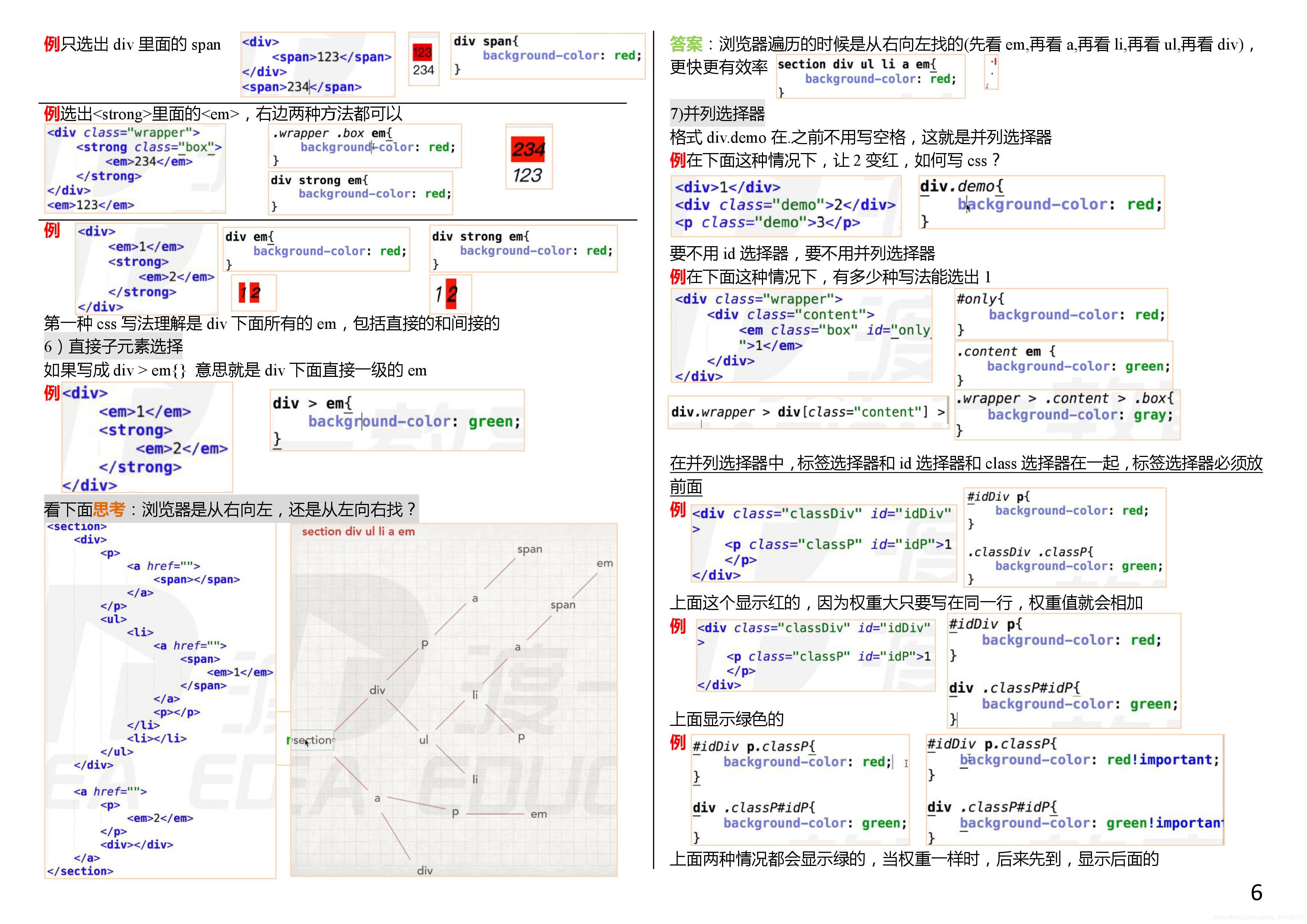This screenshot has width=1307, height=924.
Task: Click the section HTML code block image
Action: point(160,700)
